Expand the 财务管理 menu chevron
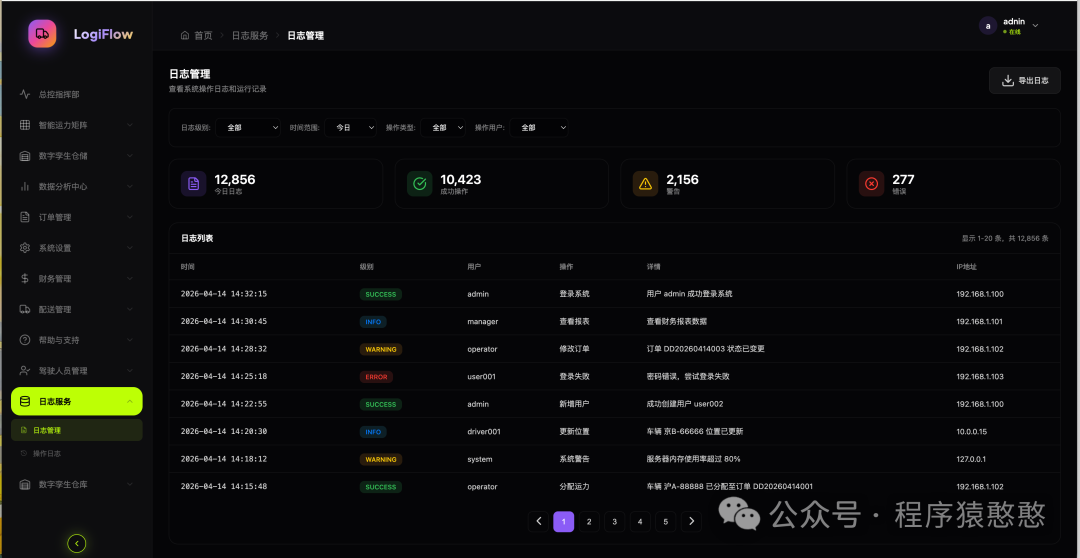Screen dimensions: 1080x558 tap(130, 278)
